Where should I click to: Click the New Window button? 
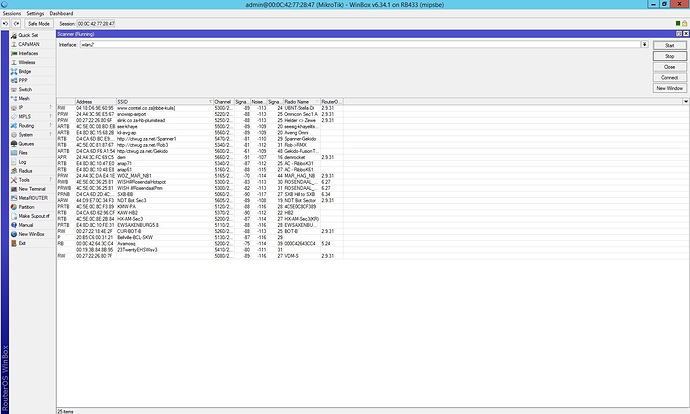click(x=669, y=88)
